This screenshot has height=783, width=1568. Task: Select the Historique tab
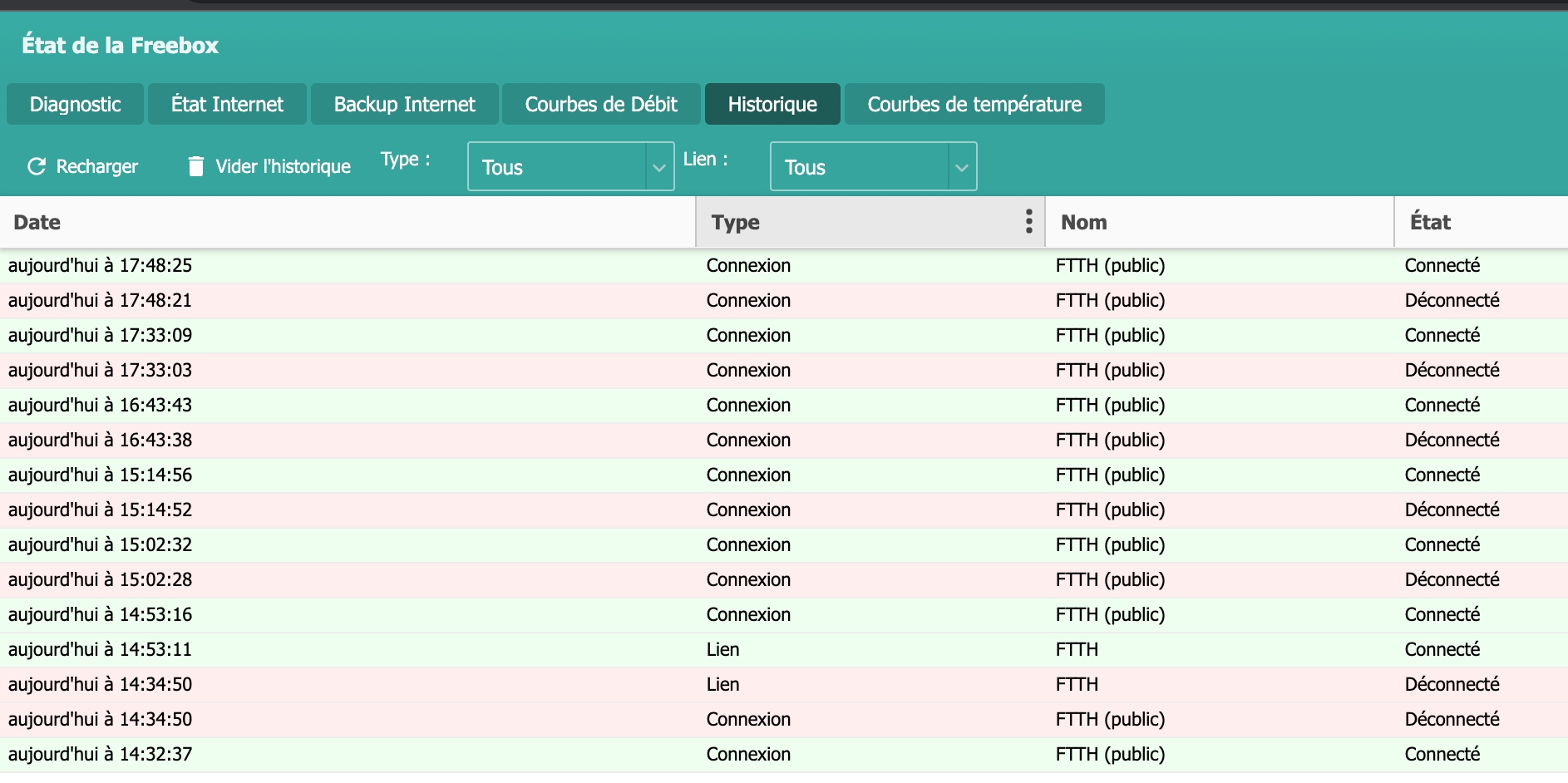coord(772,105)
